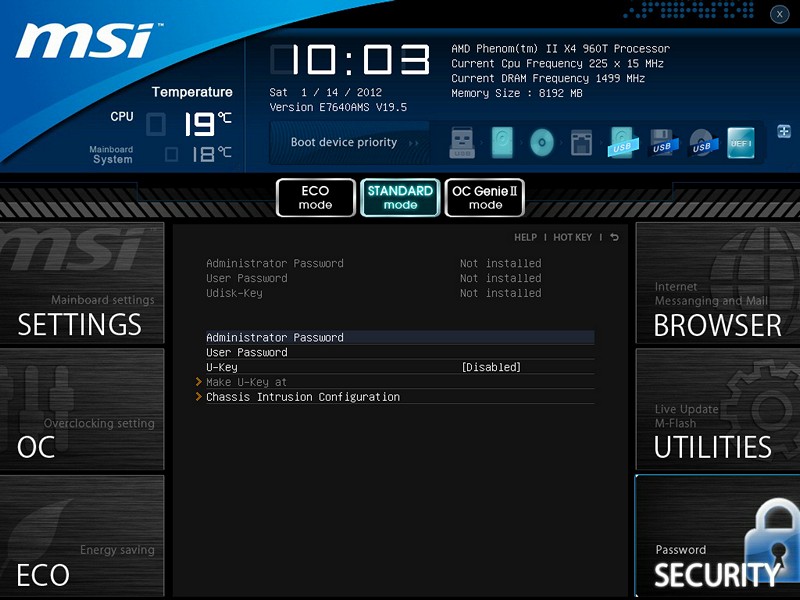Click Udisk-Key Not installed status
This screenshot has height=600, width=800.
pos(501,293)
